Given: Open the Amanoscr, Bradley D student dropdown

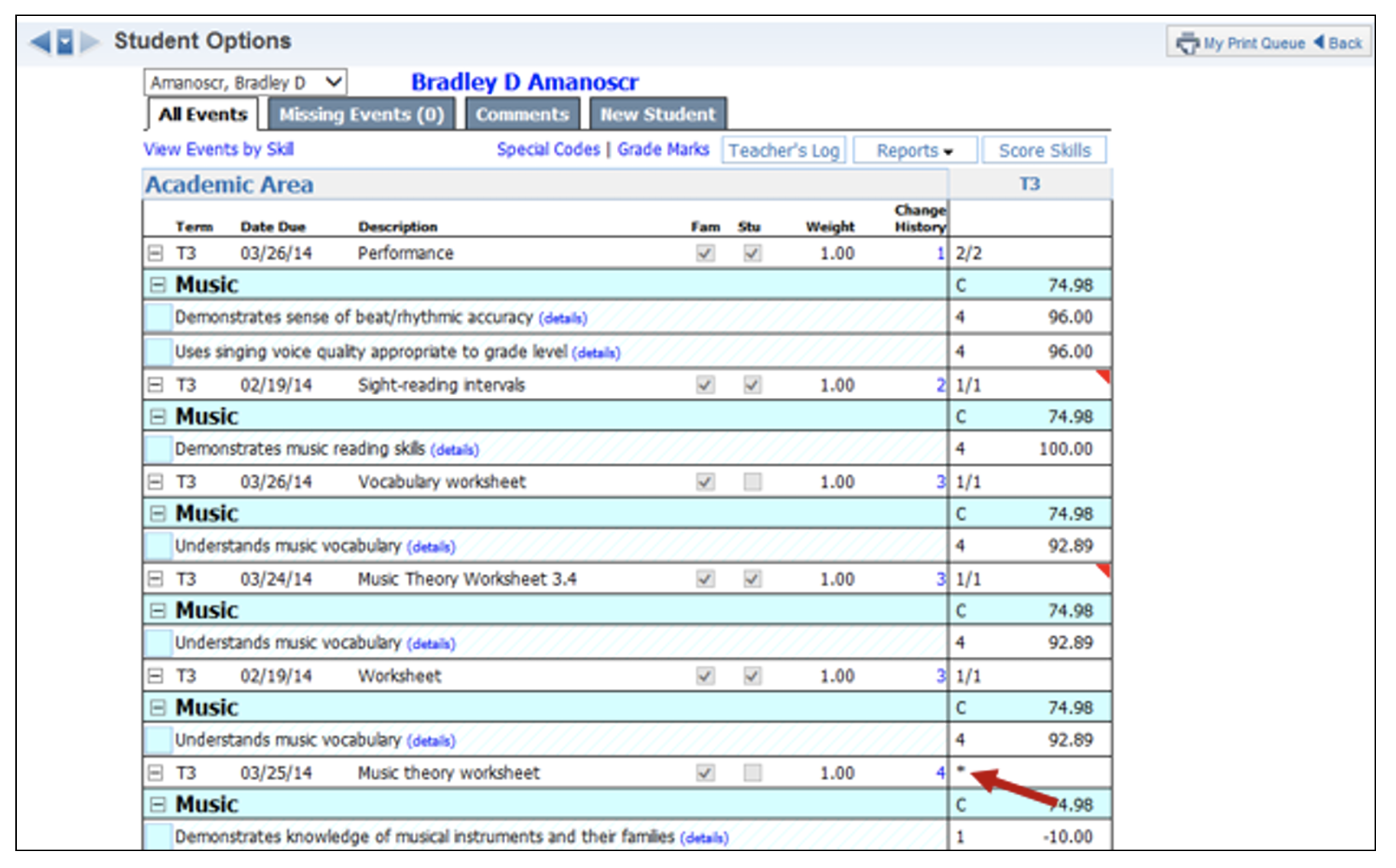Looking at the screenshot, I should point(245,83).
